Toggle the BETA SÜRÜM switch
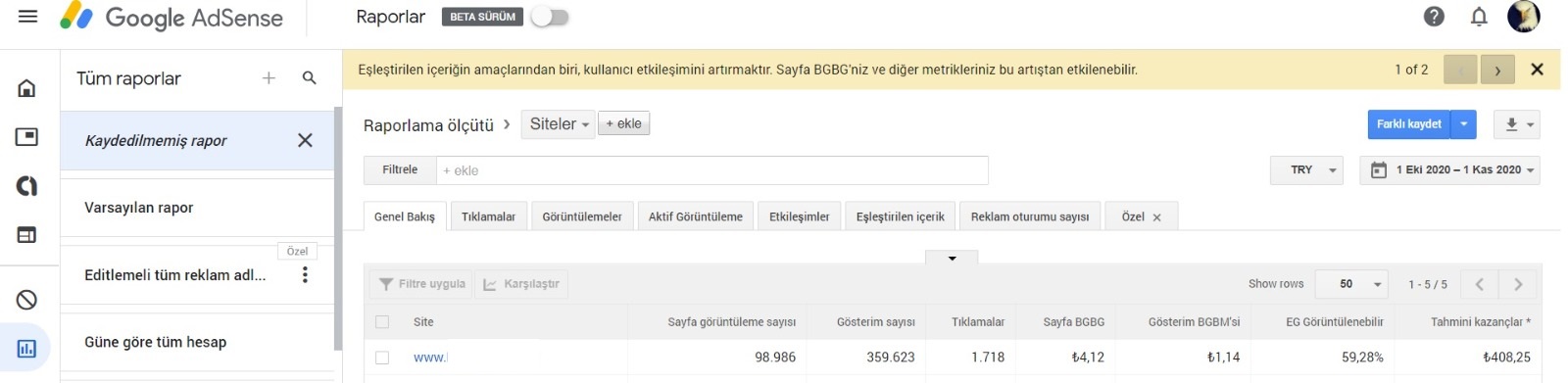This screenshot has height=383, width=1568. (x=550, y=17)
